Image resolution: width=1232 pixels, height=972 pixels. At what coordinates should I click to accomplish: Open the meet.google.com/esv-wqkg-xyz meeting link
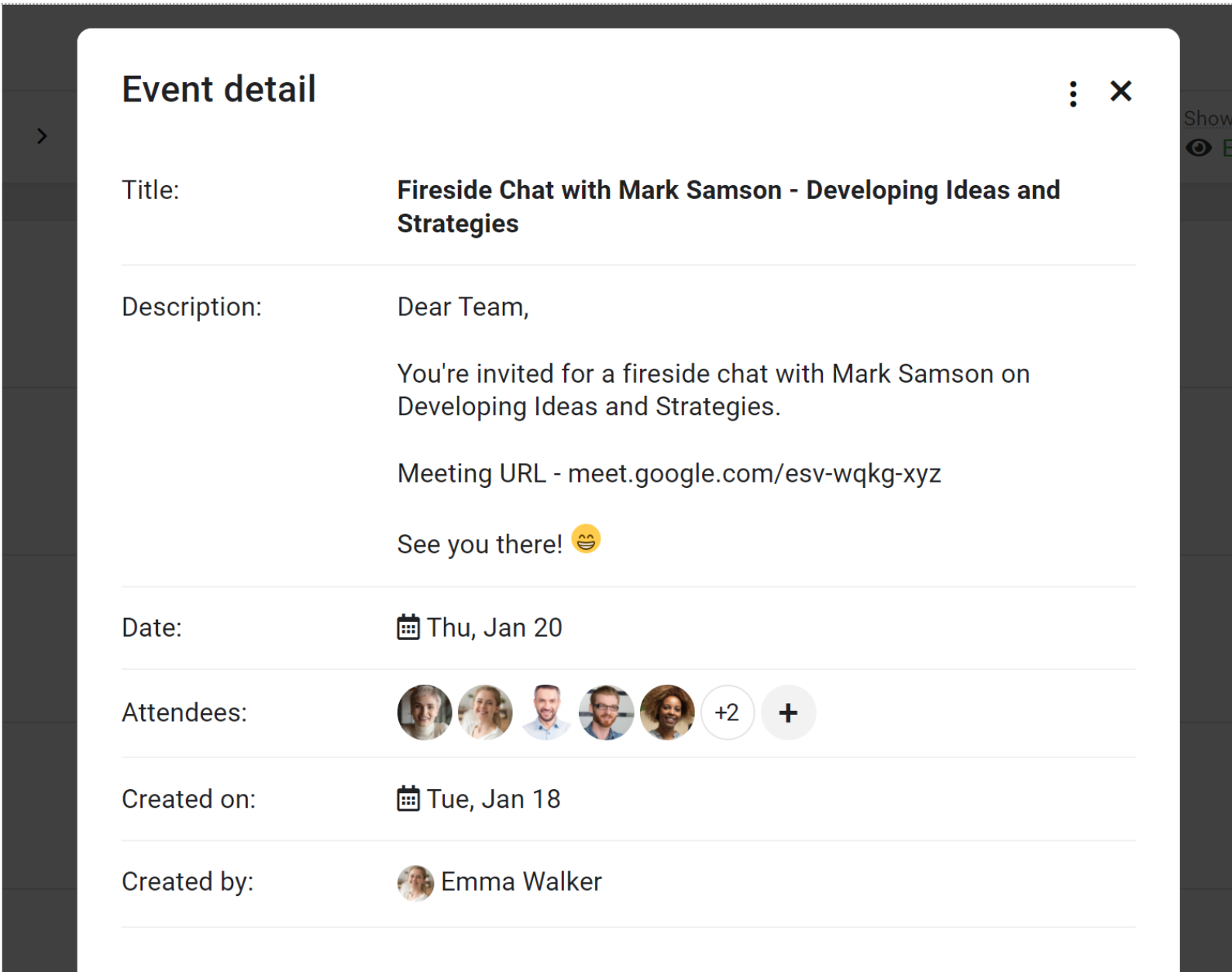point(754,473)
